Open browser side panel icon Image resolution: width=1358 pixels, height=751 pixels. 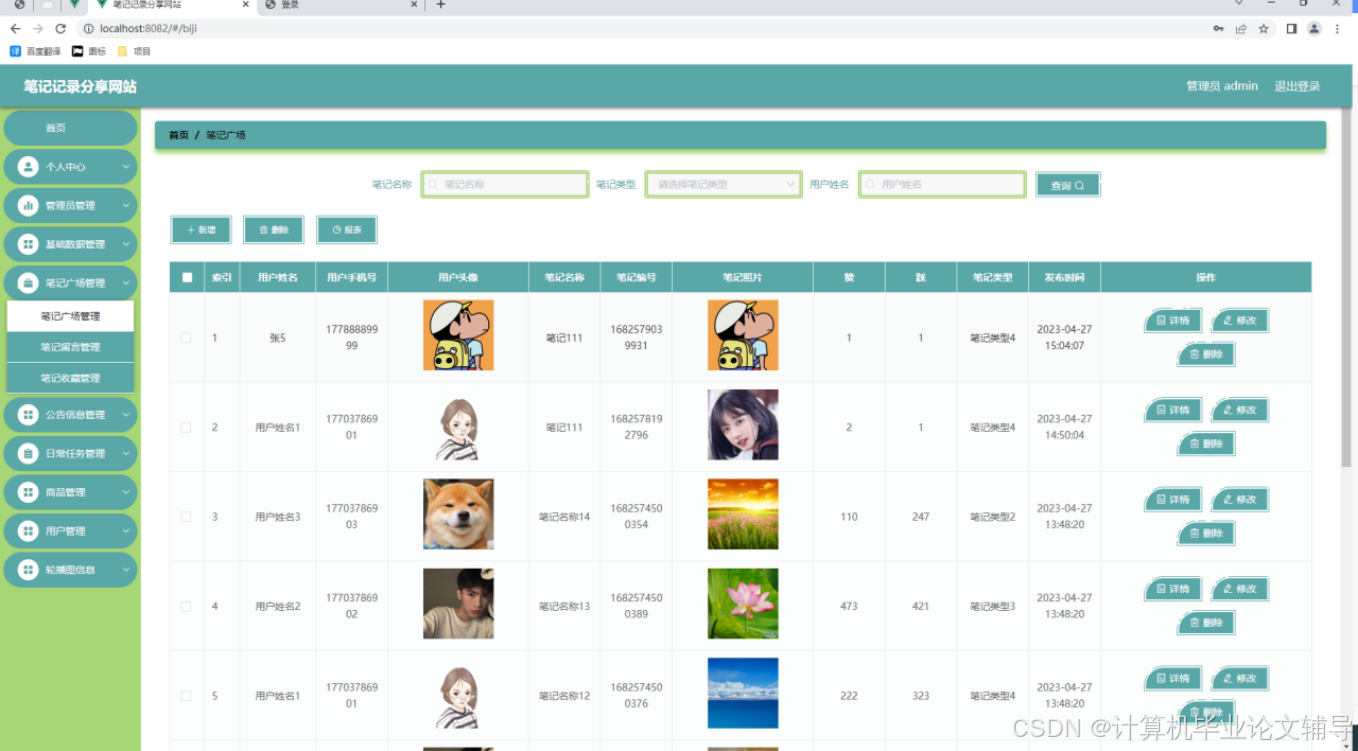1291,29
